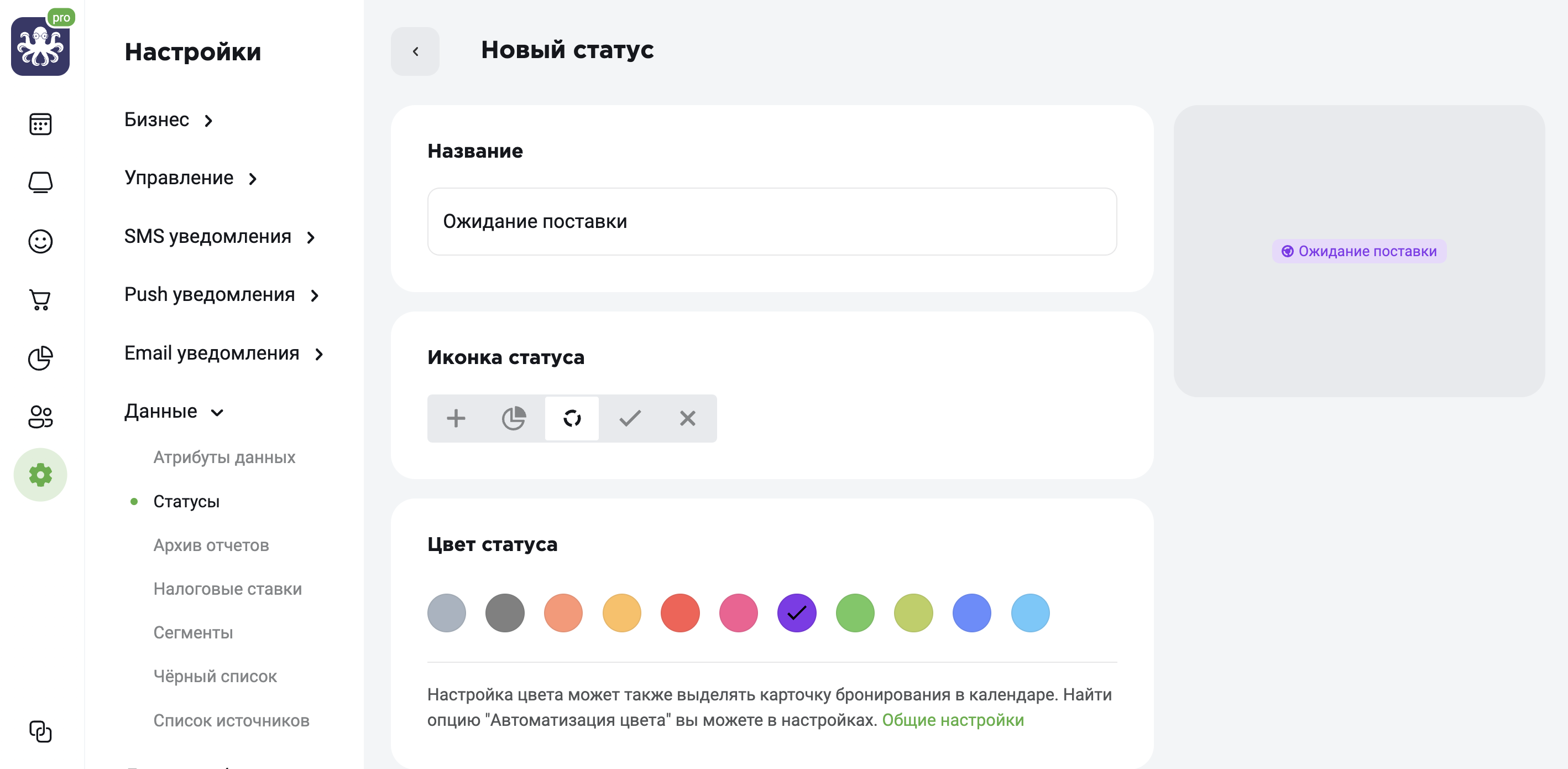Pick the light sky-blue color swatch
The height and width of the screenshot is (769, 1568).
(x=1030, y=613)
